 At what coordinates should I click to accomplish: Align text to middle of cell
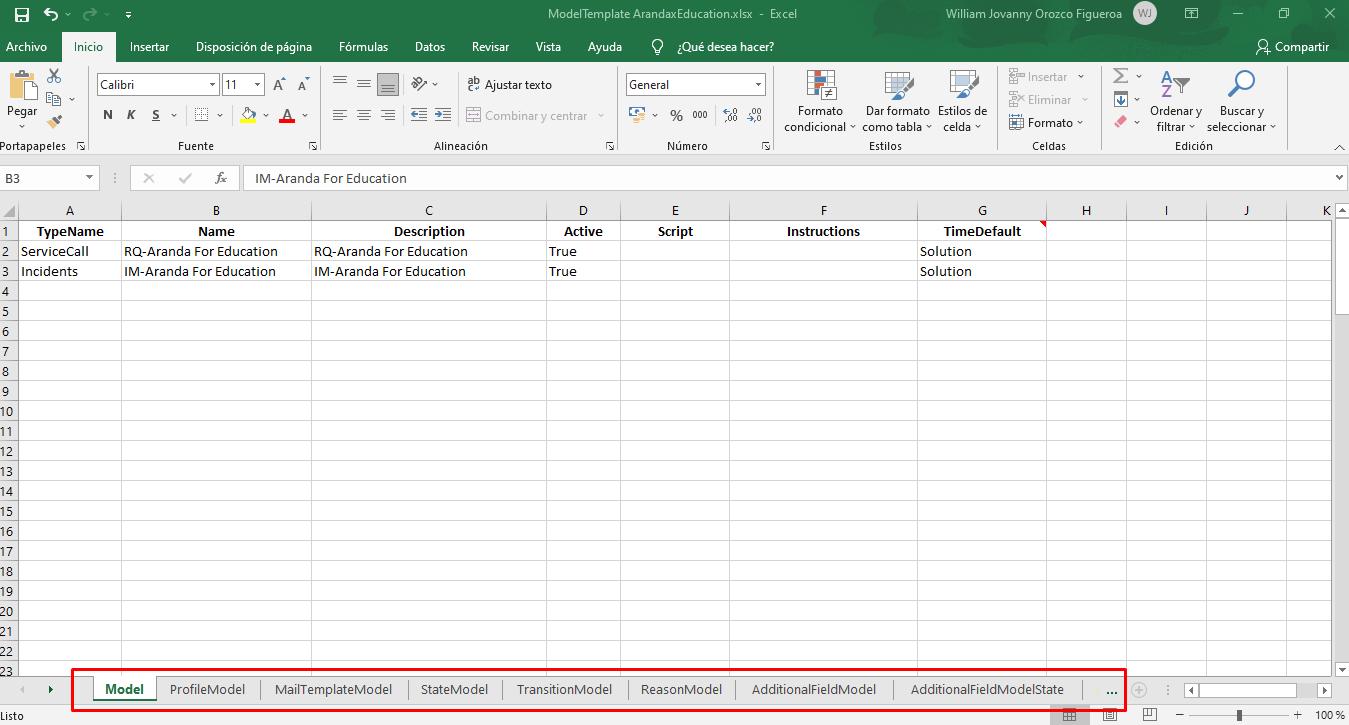(x=364, y=84)
